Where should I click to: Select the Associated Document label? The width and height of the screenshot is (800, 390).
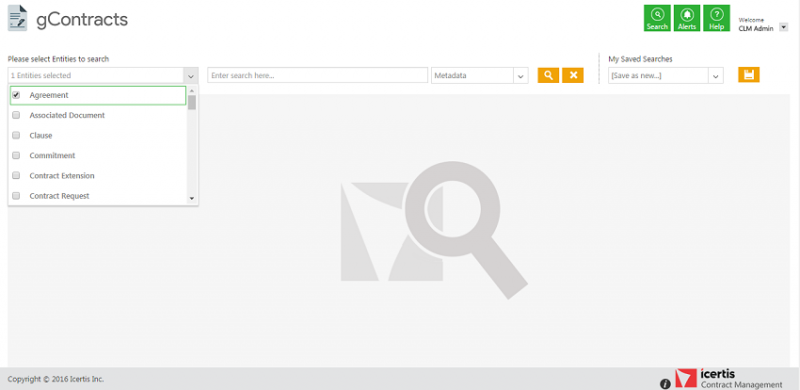click(x=67, y=115)
